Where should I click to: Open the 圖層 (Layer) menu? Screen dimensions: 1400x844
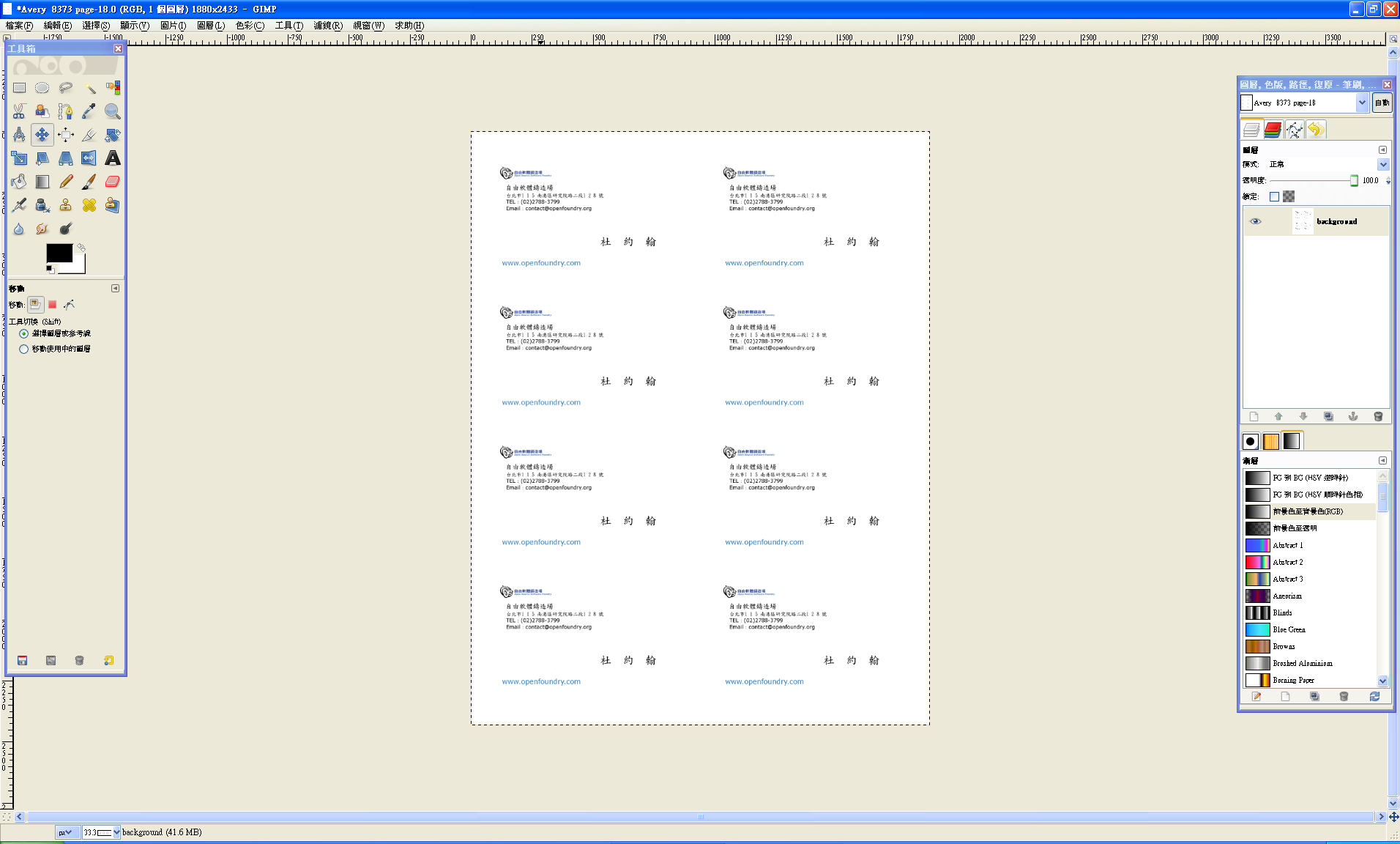[211, 26]
